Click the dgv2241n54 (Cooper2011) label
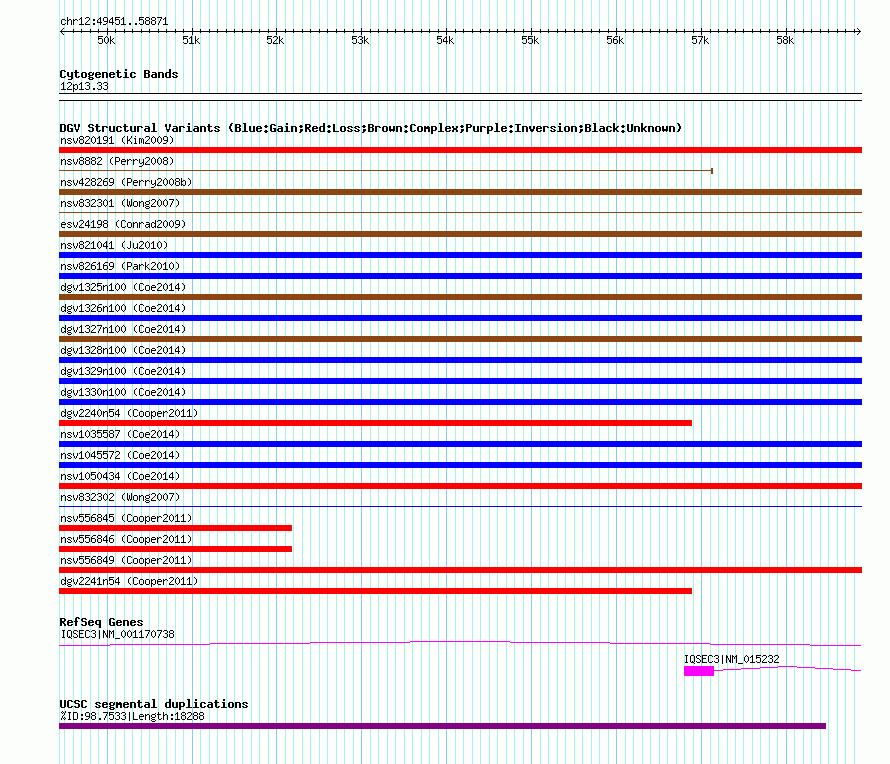890x764 pixels. [x=129, y=581]
